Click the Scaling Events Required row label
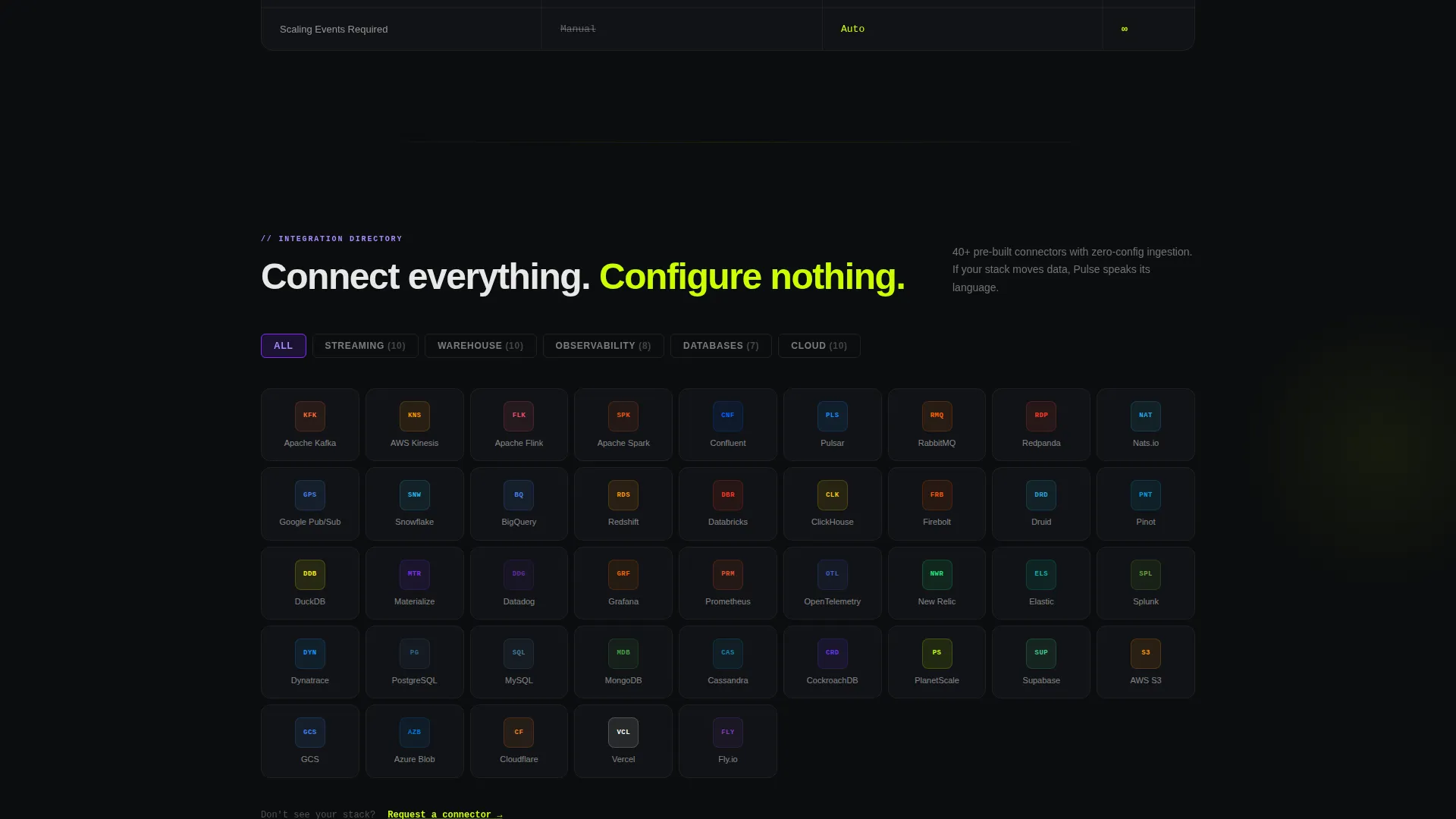1456x819 pixels. [334, 29]
